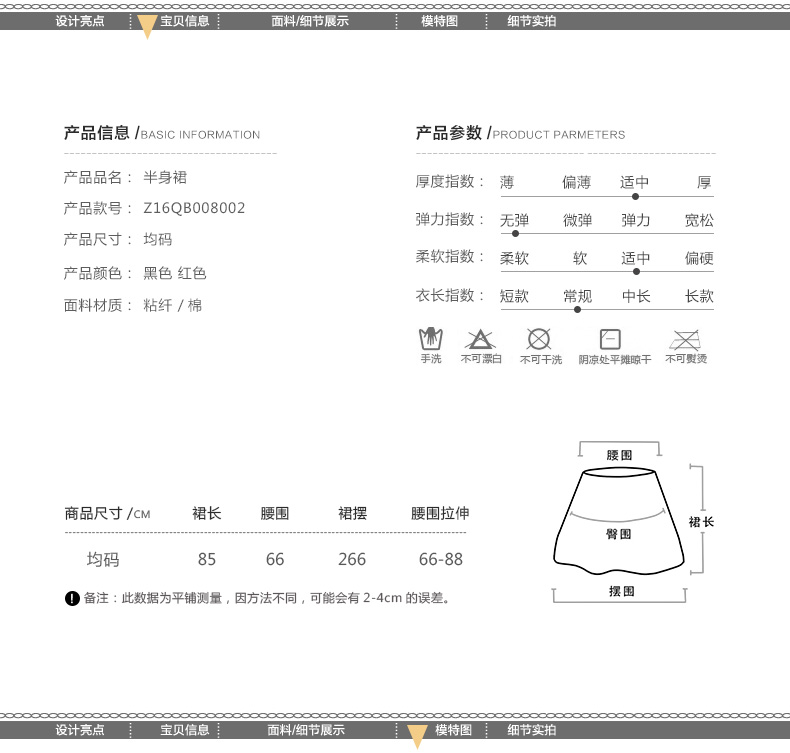Click the yellow triangle marker in bottom navigation bar
790x753 pixels.
click(x=417, y=737)
